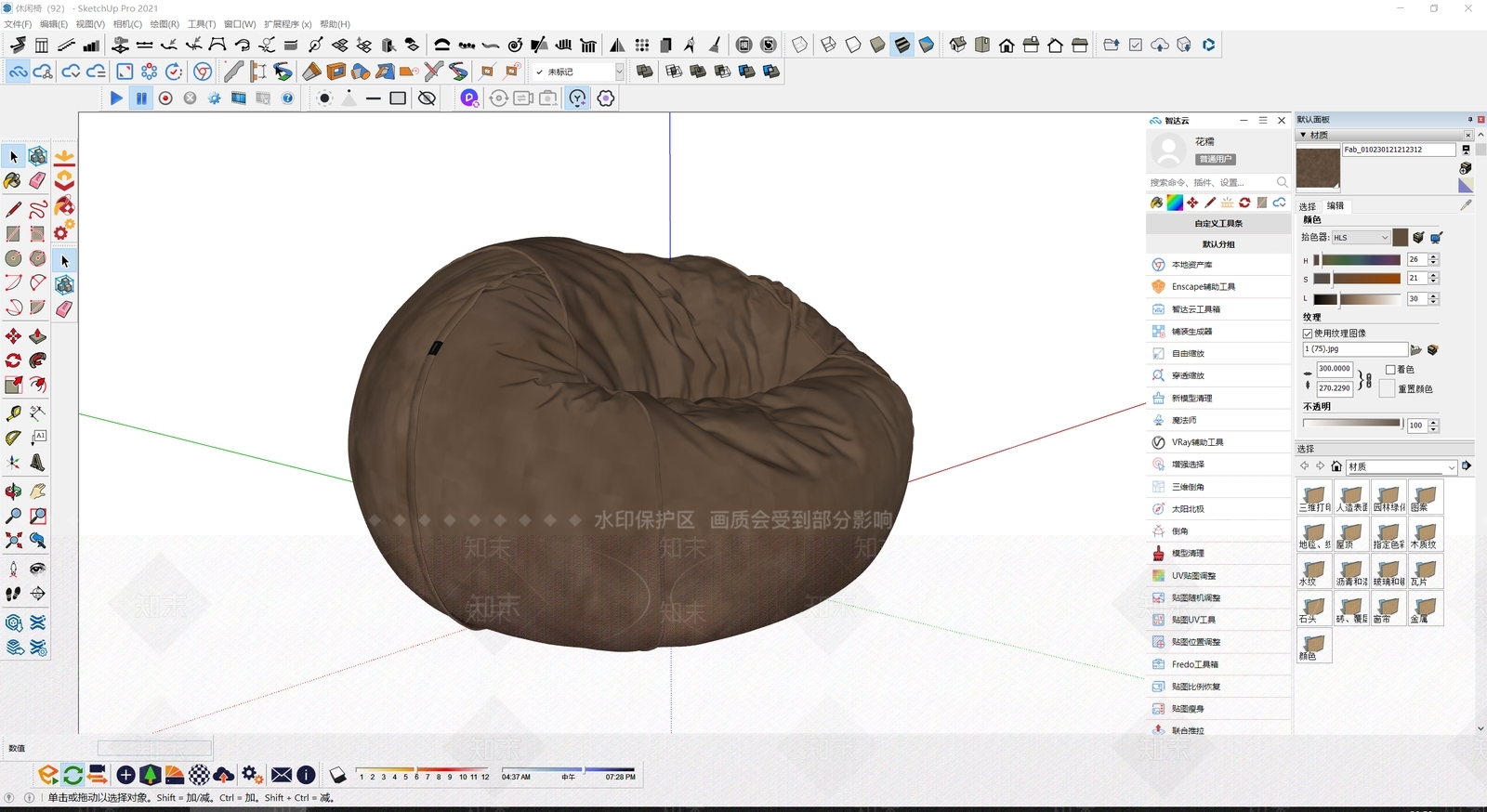1487x812 pixels.
Task: Pick the Line pencil tool
Action: [13, 209]
